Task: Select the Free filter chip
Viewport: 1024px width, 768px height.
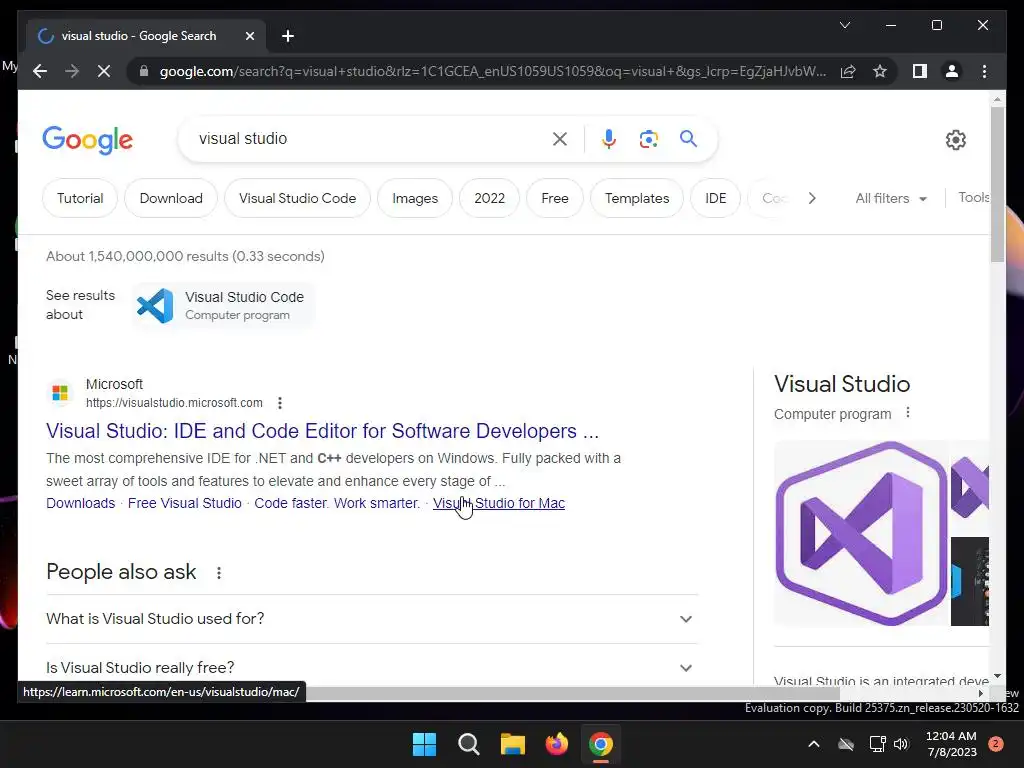Action: [554, 198]
